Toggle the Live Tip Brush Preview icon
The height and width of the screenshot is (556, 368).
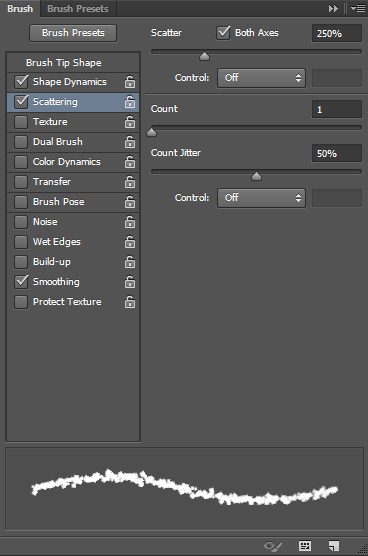(273, 546)
